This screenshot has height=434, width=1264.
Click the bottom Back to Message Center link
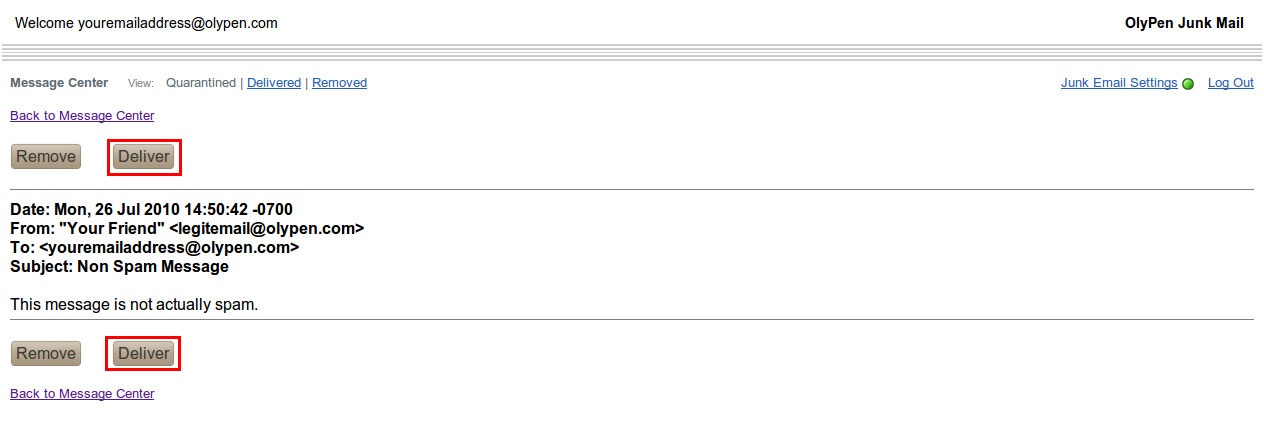82,394
